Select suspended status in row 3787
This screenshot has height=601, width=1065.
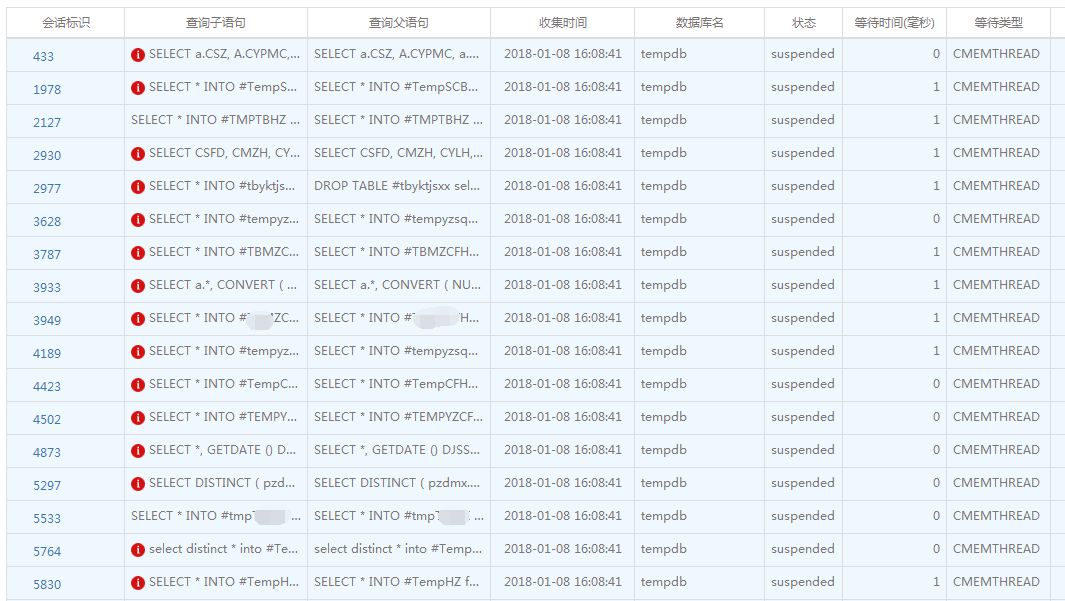[803, 252]
